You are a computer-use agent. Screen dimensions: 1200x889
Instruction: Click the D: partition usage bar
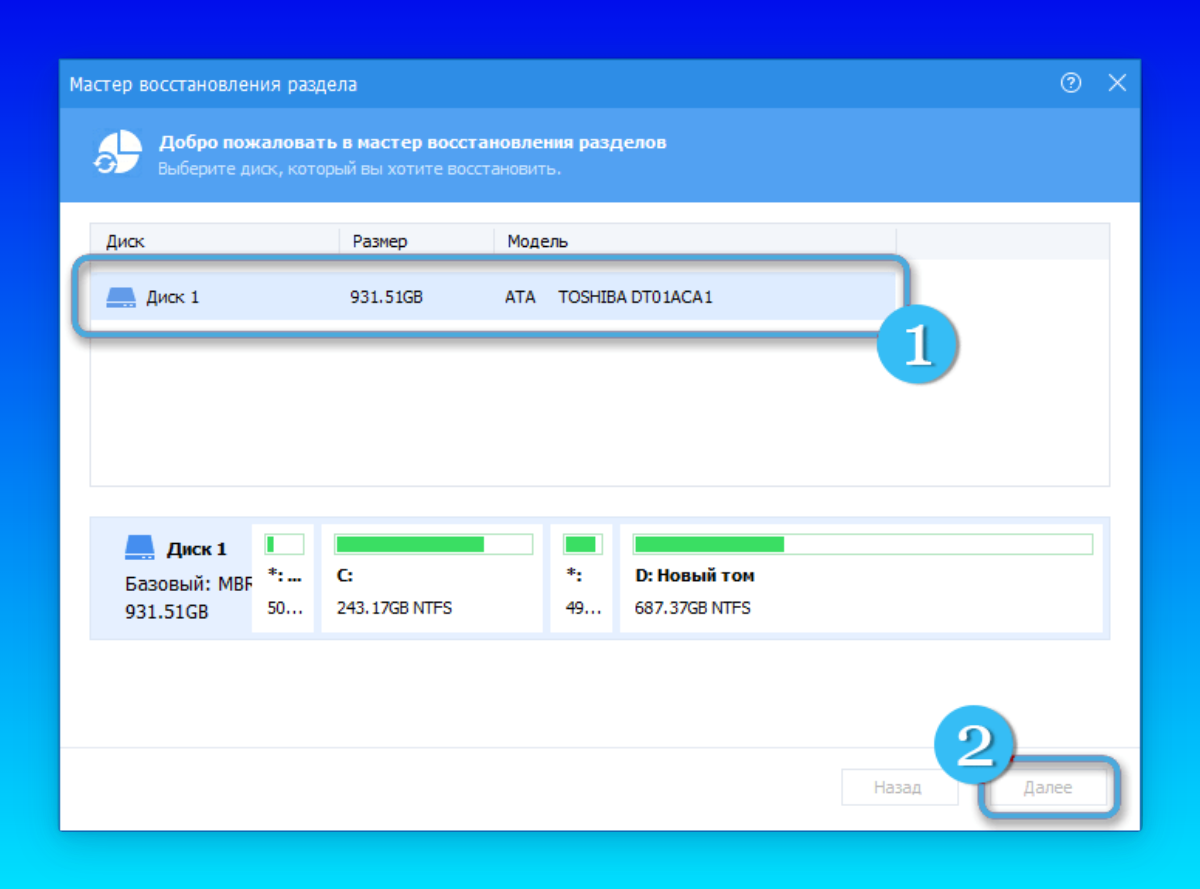pos(863,544)
